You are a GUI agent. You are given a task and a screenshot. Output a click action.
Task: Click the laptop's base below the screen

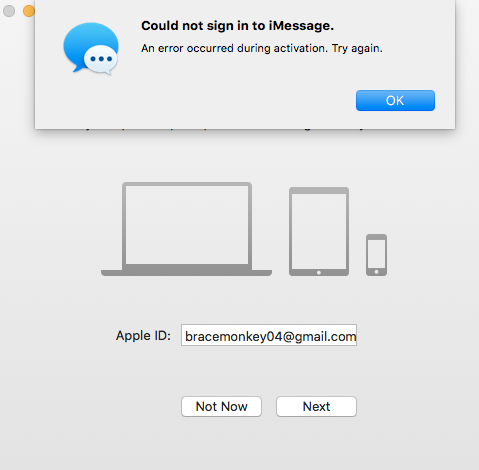[186, 273]
